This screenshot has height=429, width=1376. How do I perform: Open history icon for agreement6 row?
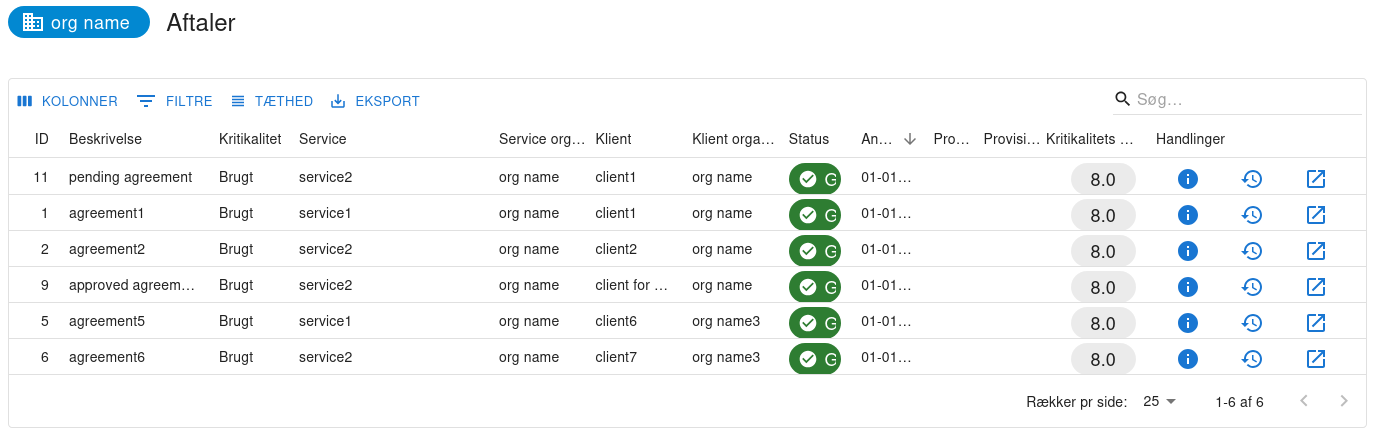[1251, 359]
